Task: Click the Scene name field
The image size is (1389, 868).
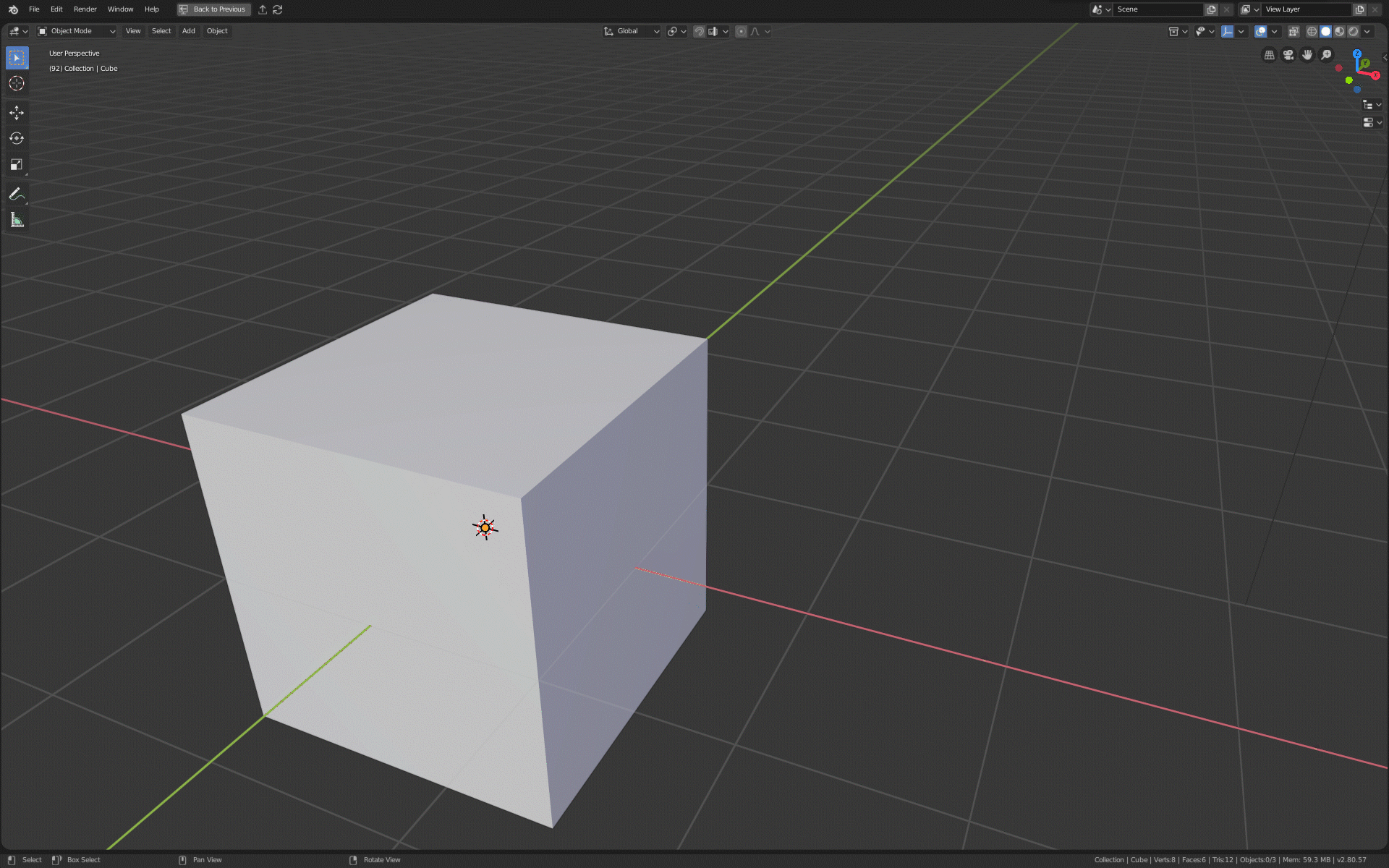Action: 1159,9
